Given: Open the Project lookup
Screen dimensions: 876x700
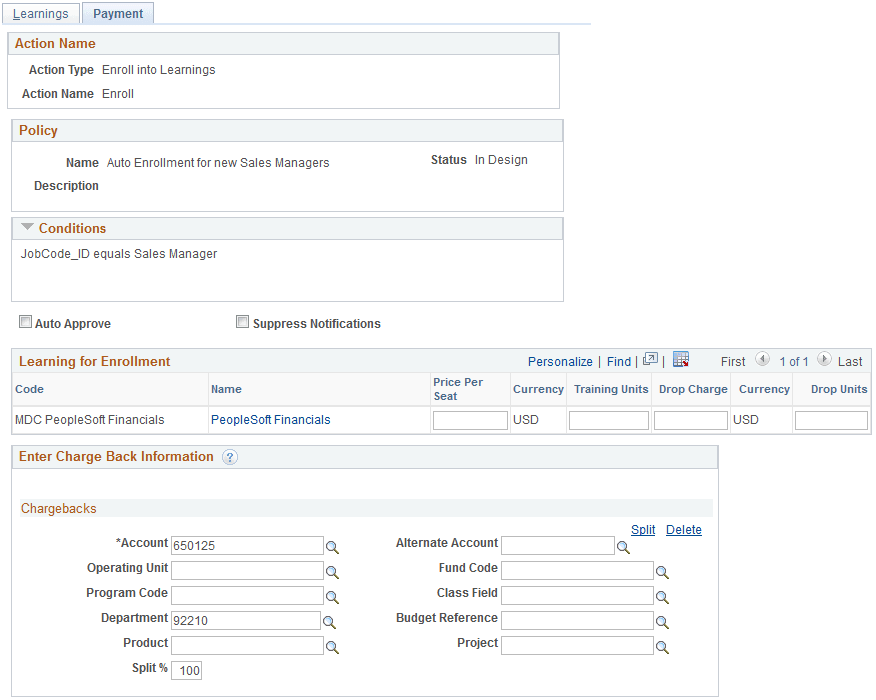Looking at the screenshot, I should (x=662, y=646).
